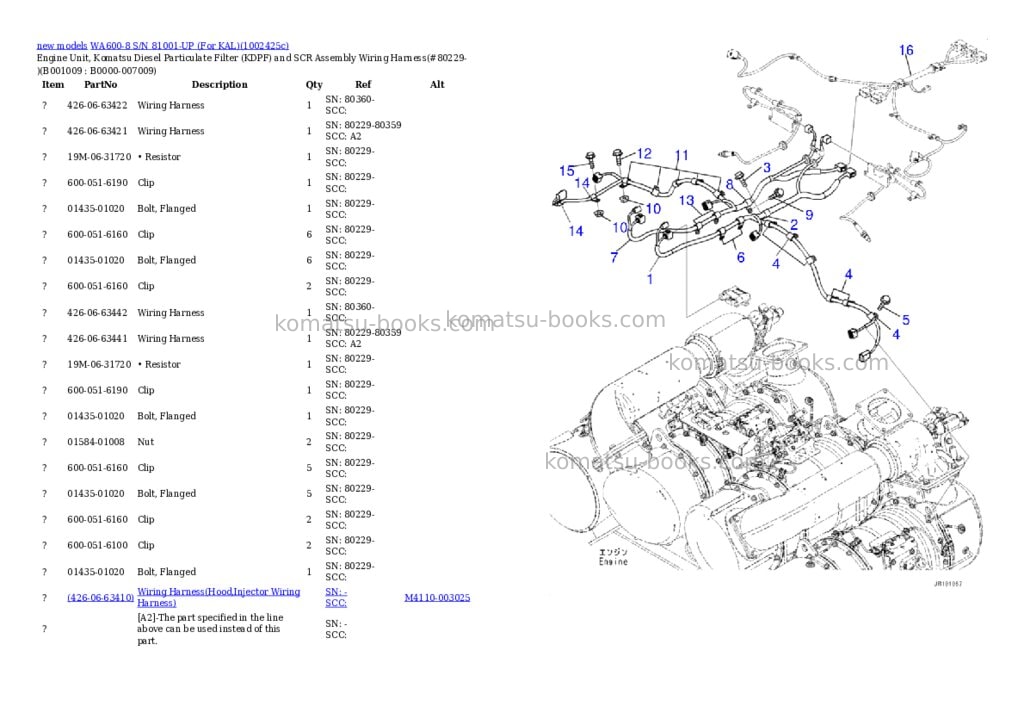The height and width of the screenshot is (725, 1024).
Task: Click callout number 15 in diagram
Action: 567,171
